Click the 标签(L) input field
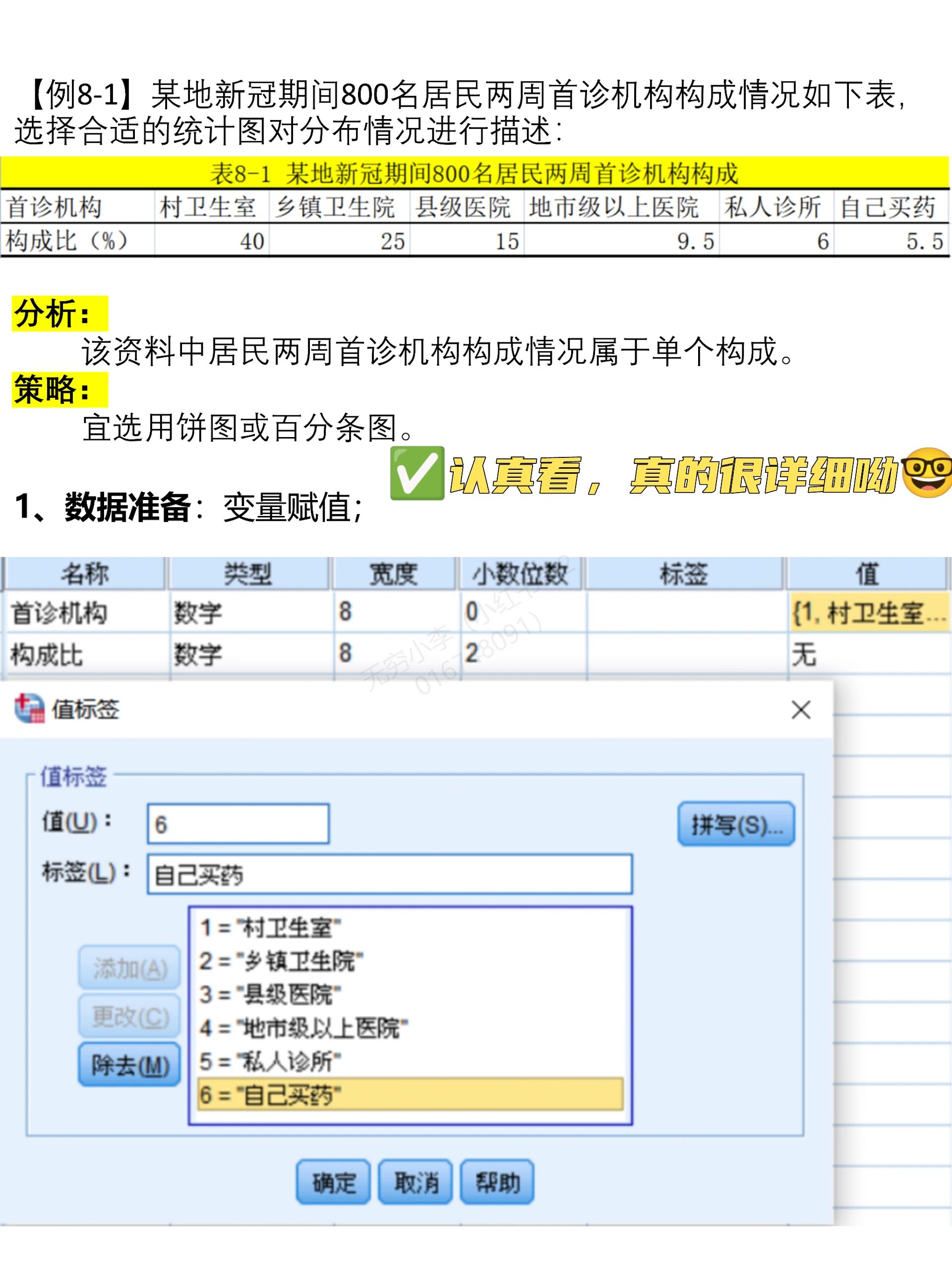The image size is (952, 1270). pyautogui.click(x=390, y=874)
